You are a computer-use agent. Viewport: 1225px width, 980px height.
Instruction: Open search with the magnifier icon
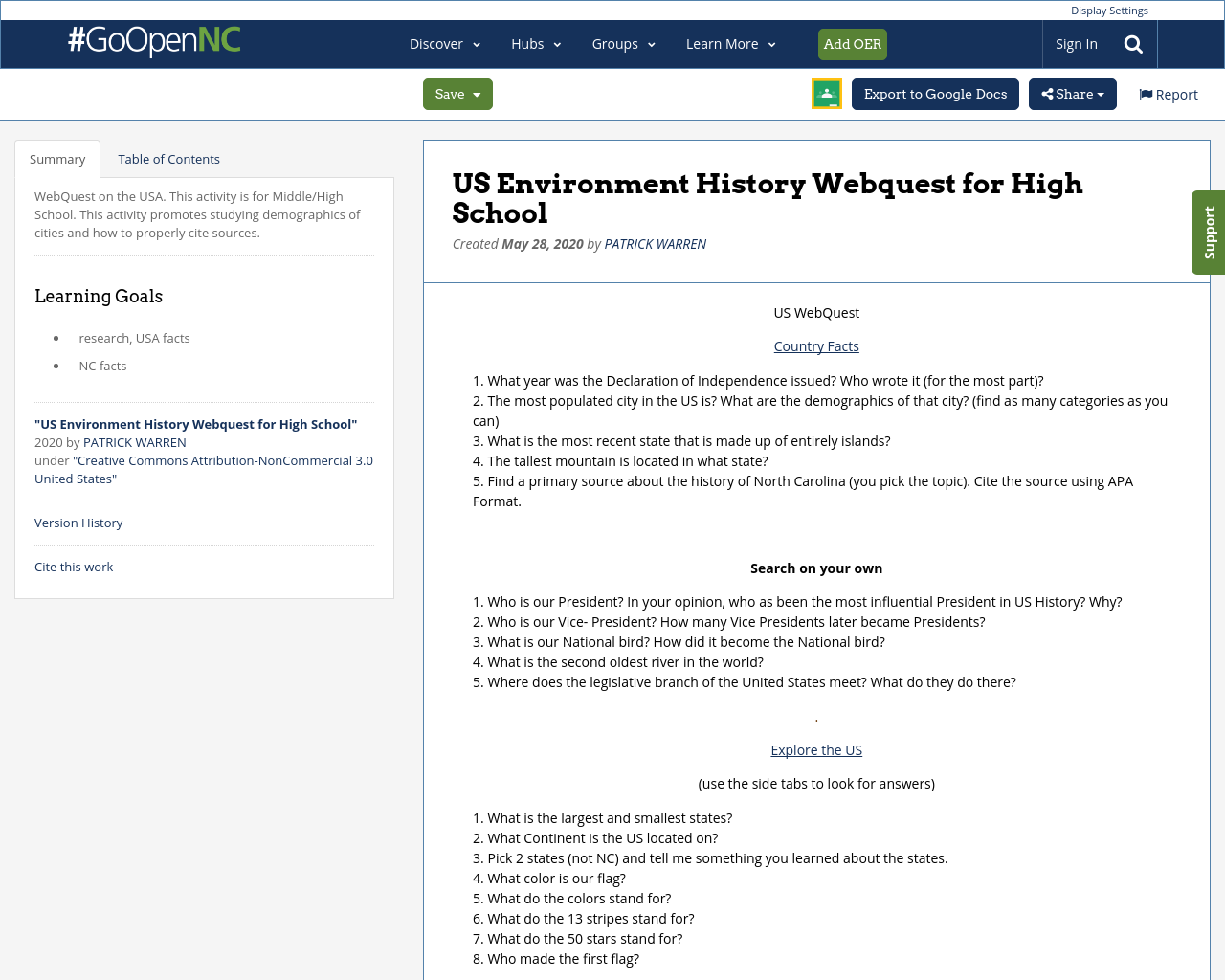[1131, 43]
